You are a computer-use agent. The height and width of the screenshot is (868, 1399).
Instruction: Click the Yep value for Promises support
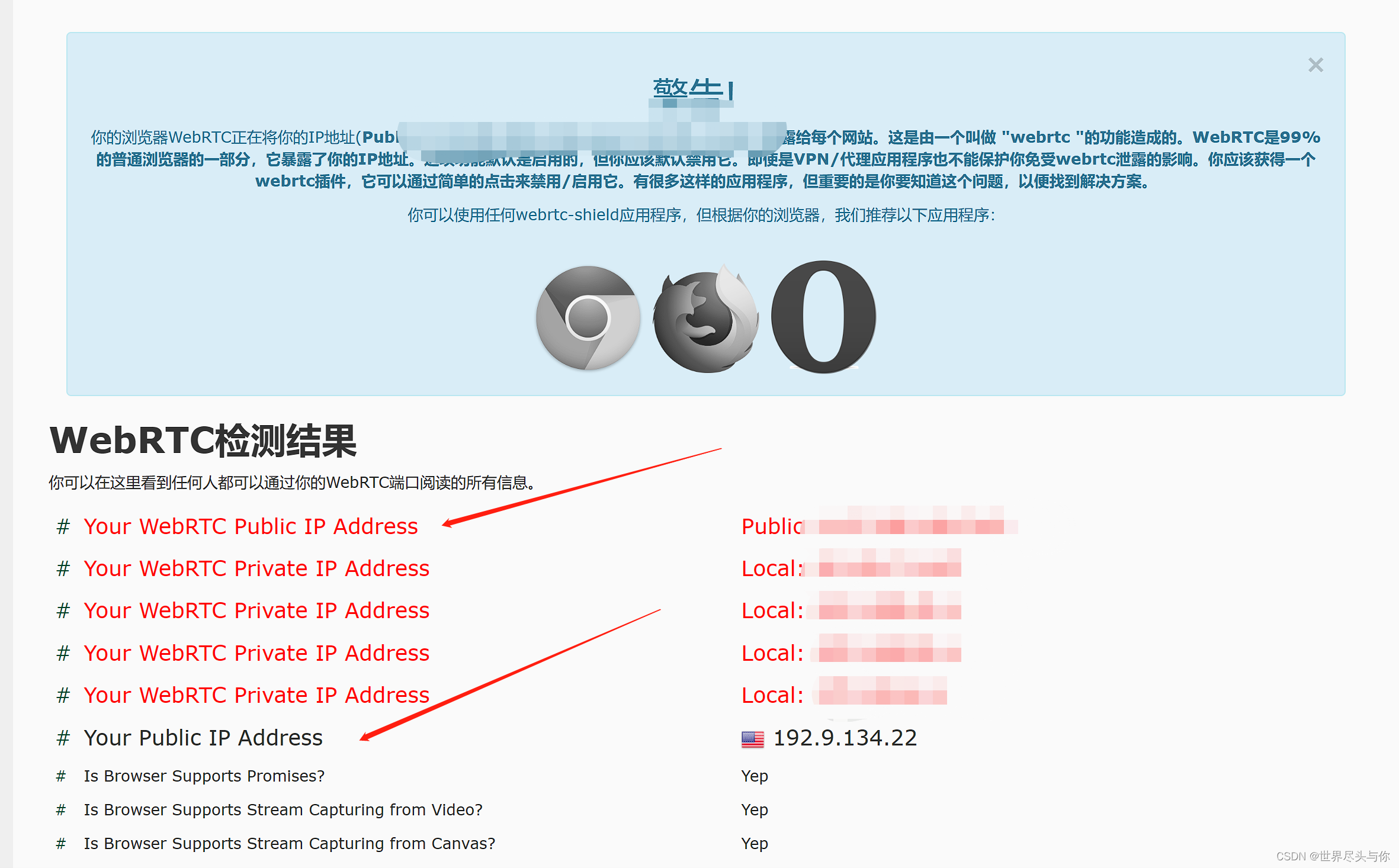point(754,776)
